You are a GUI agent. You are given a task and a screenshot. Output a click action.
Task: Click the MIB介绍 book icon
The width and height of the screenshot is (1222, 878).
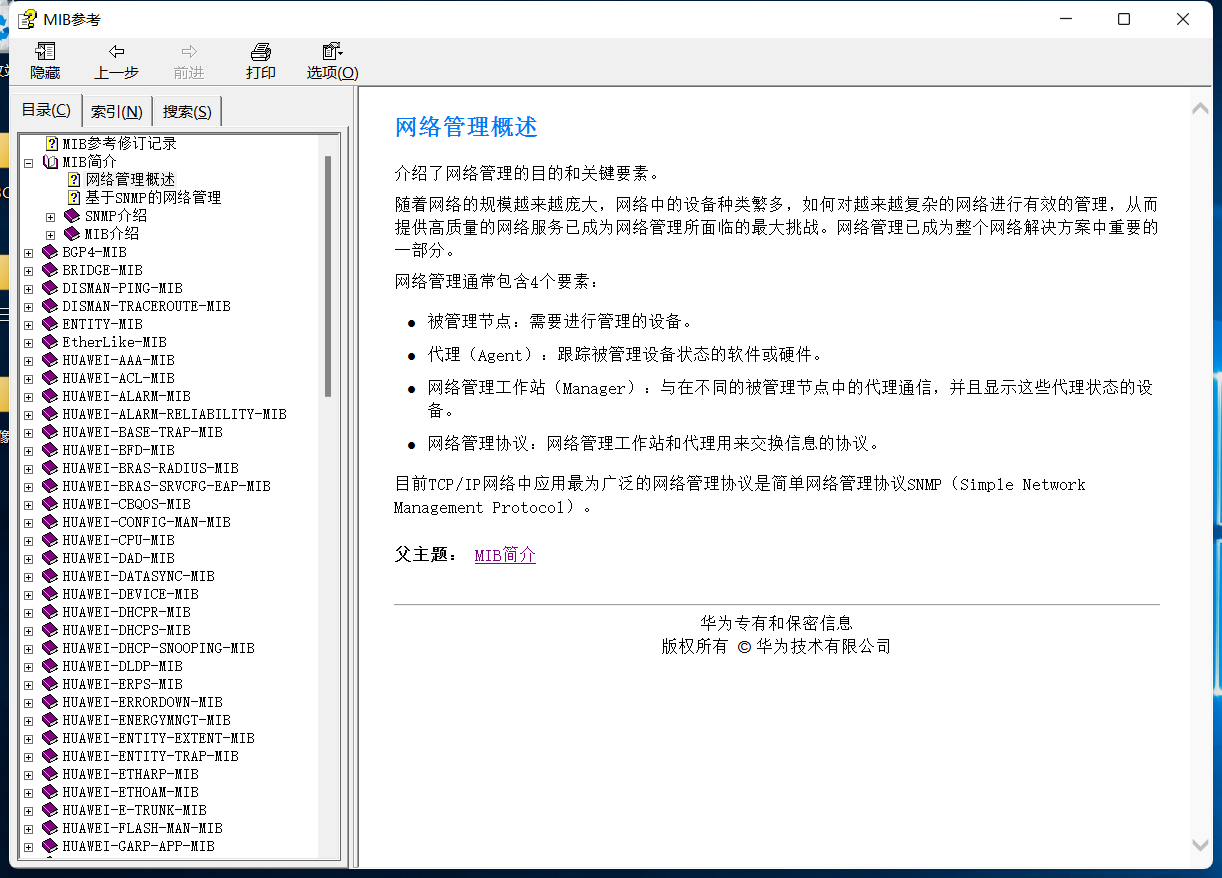72,234
